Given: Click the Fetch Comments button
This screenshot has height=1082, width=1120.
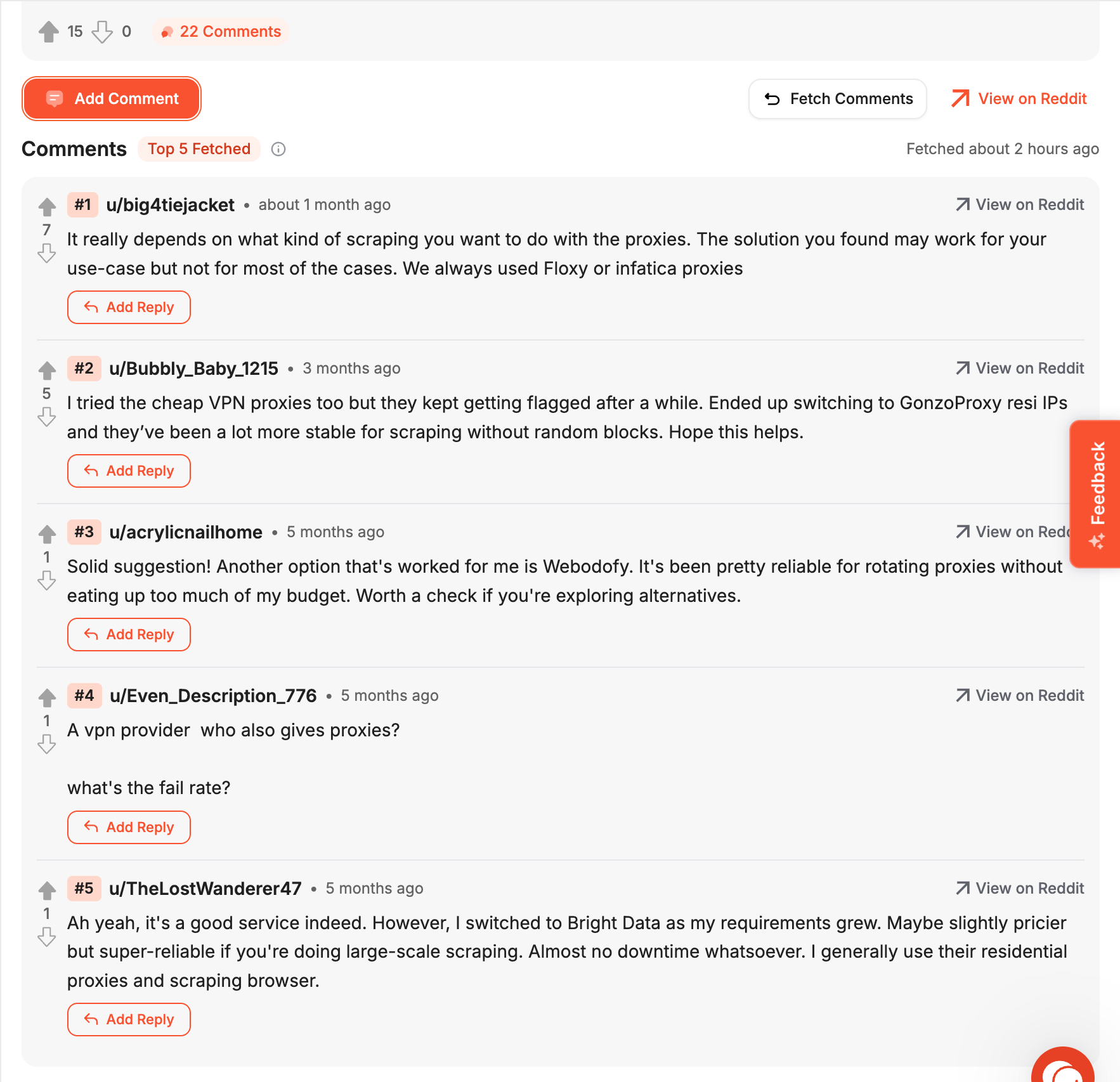Looking at the screenshot, I should click(838, 99).
